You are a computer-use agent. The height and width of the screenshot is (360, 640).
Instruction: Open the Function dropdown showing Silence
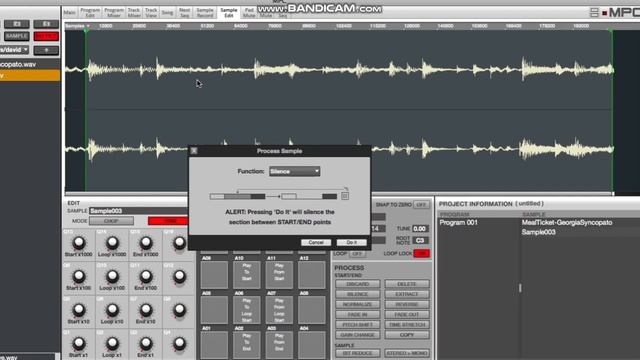pyautogui.click(x=294, y=171)
